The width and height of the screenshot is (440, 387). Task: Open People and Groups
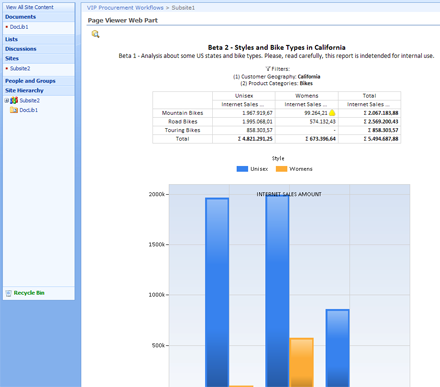tap(30, 81)
